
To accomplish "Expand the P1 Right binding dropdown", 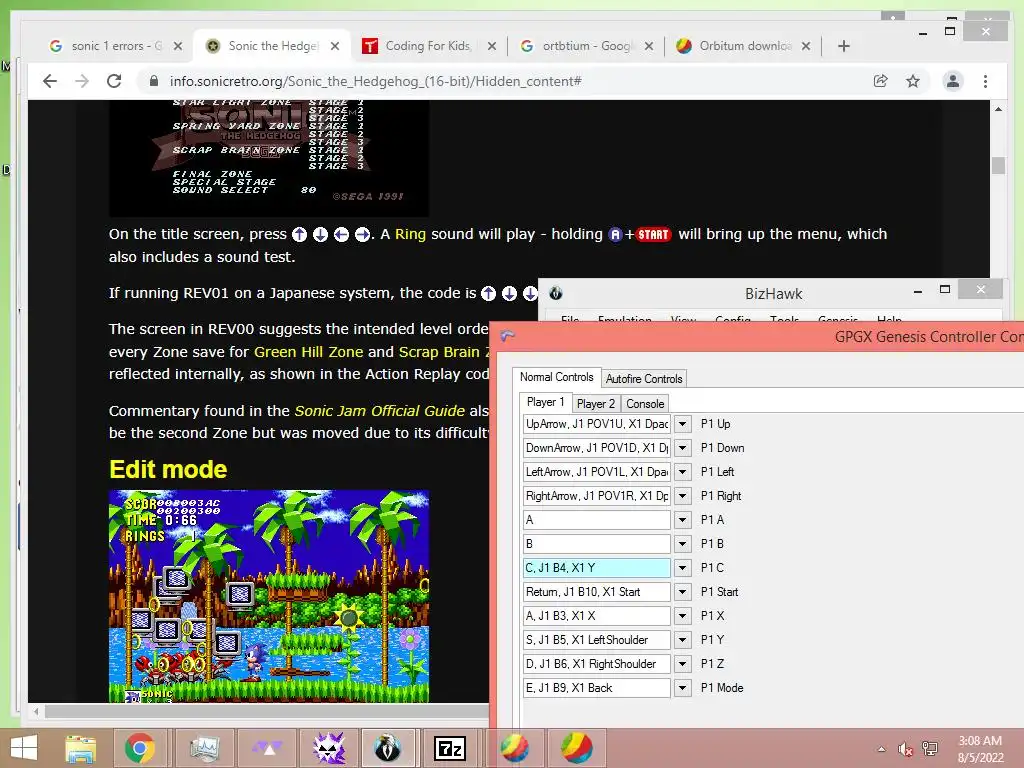I will tap(682, 496).
